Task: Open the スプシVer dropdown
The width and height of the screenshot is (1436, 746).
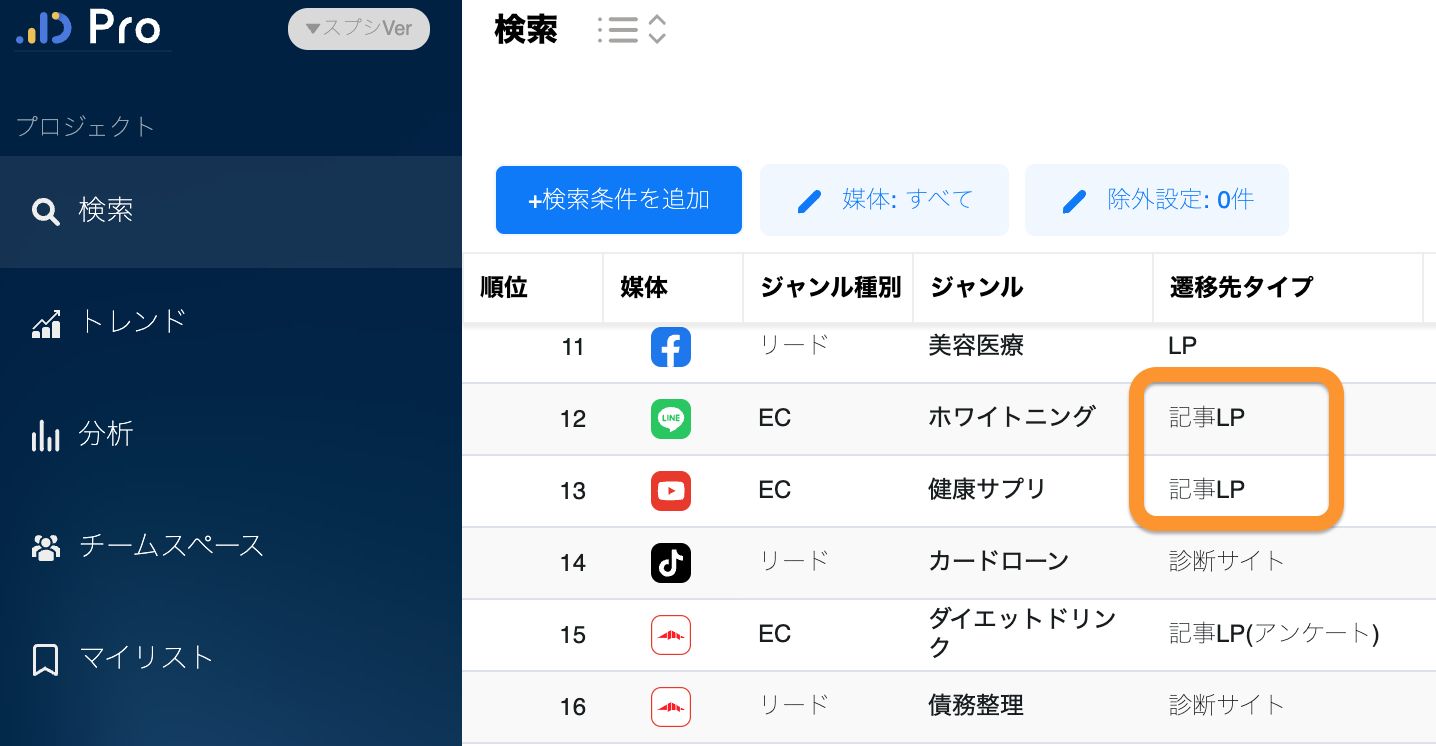Action: pos(359,29)
